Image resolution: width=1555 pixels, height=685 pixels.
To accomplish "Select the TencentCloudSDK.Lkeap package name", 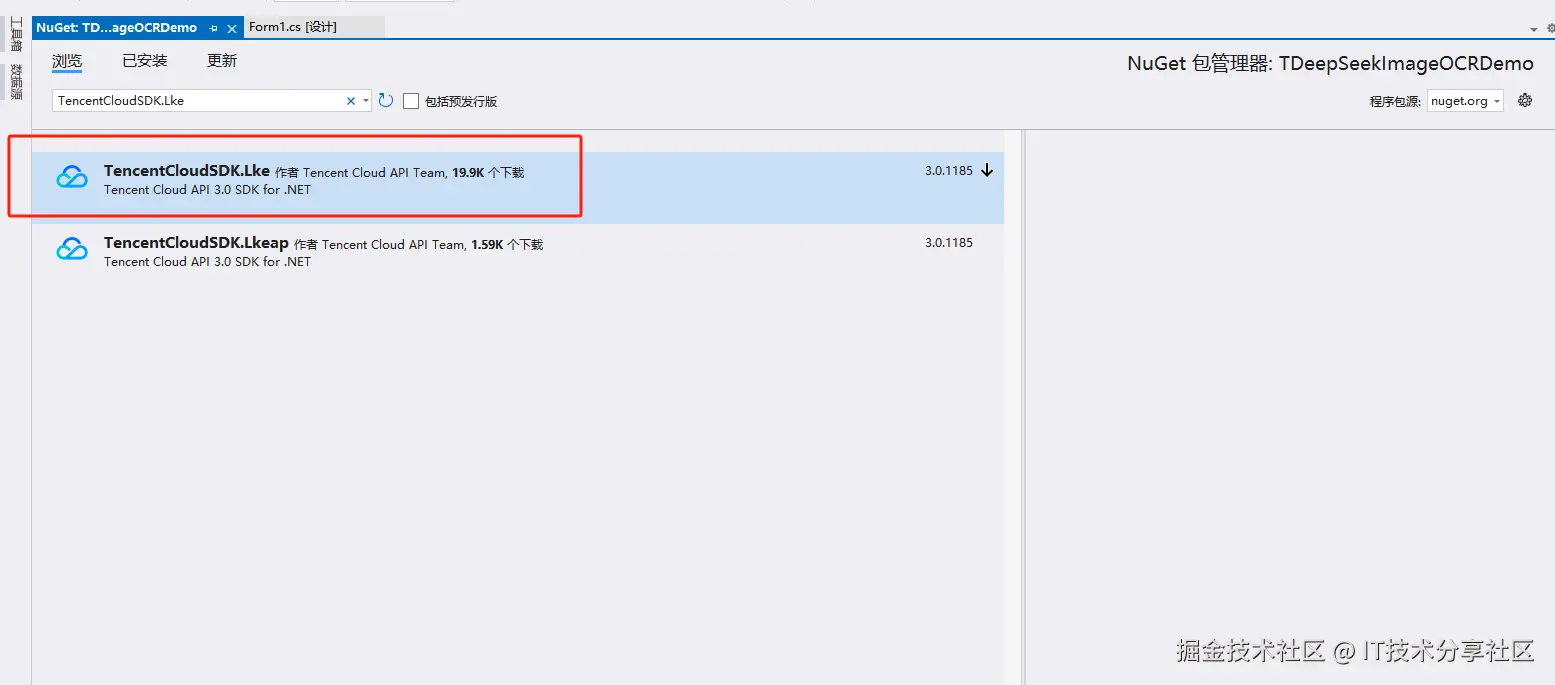I will click(x=196, y=243).
